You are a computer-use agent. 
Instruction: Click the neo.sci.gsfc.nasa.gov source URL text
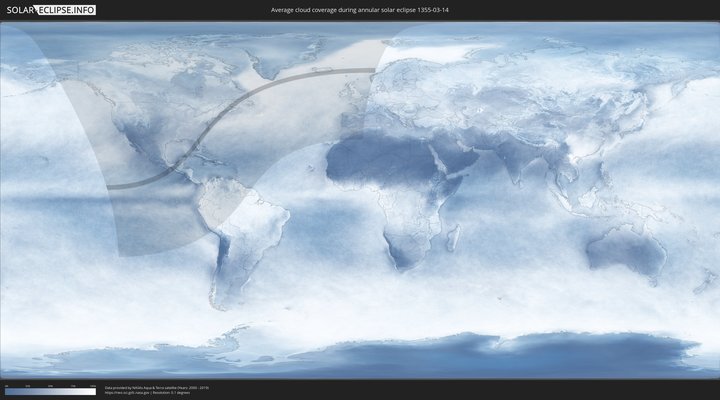click(x=128, y=393)
